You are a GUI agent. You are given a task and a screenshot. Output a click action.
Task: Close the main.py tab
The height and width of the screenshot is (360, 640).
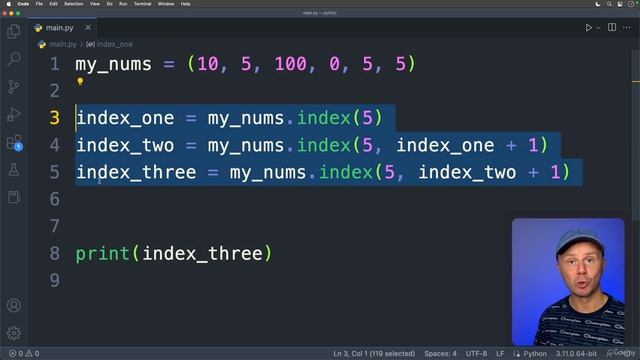tap(88, 27)
